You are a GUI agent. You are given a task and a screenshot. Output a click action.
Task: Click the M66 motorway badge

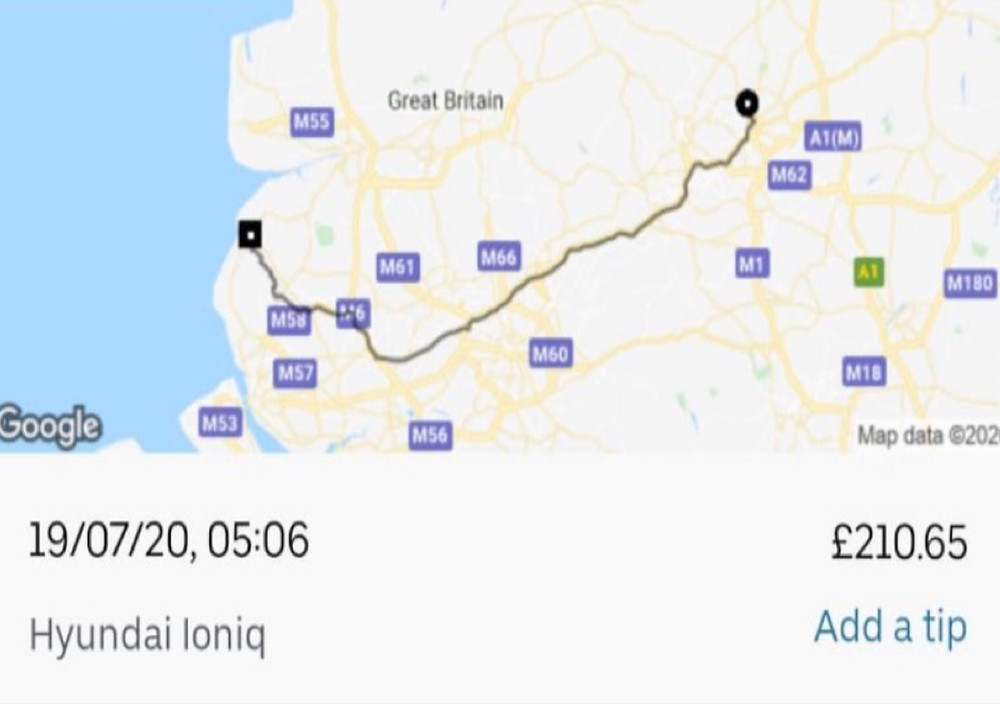[x=499, y=256]
